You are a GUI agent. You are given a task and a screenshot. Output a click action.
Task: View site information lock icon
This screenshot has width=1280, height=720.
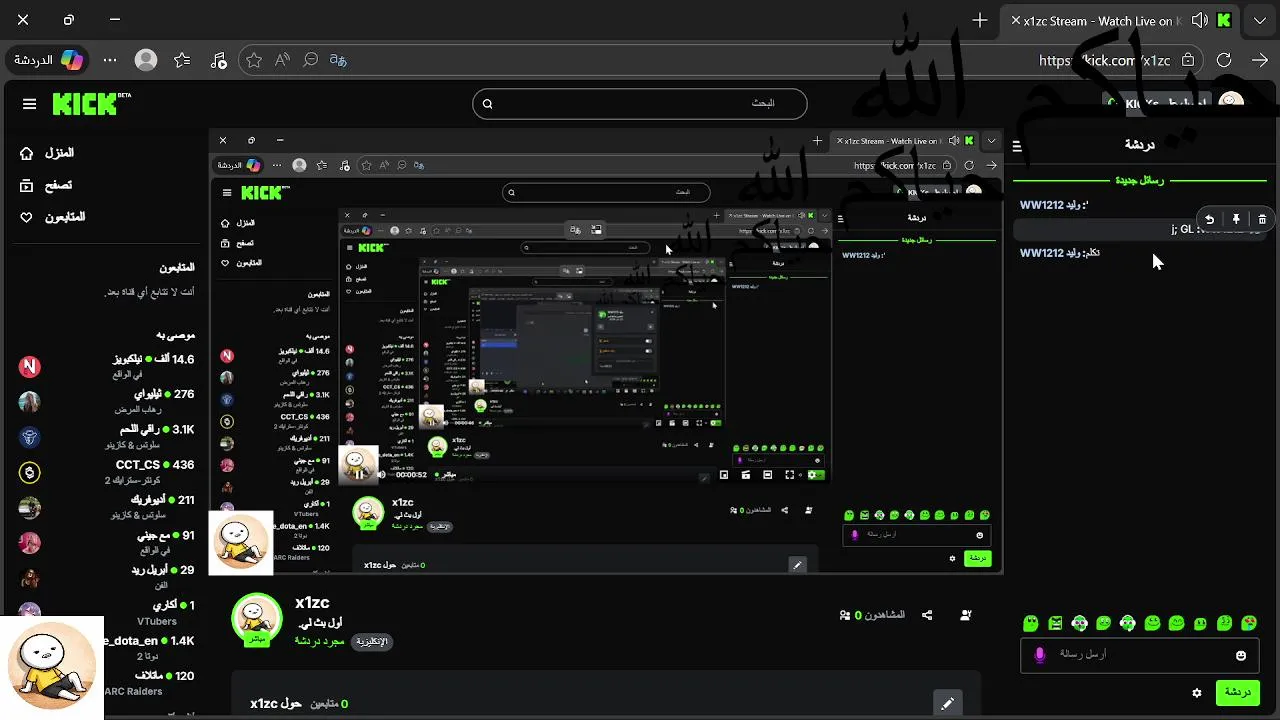(1188, 60)
